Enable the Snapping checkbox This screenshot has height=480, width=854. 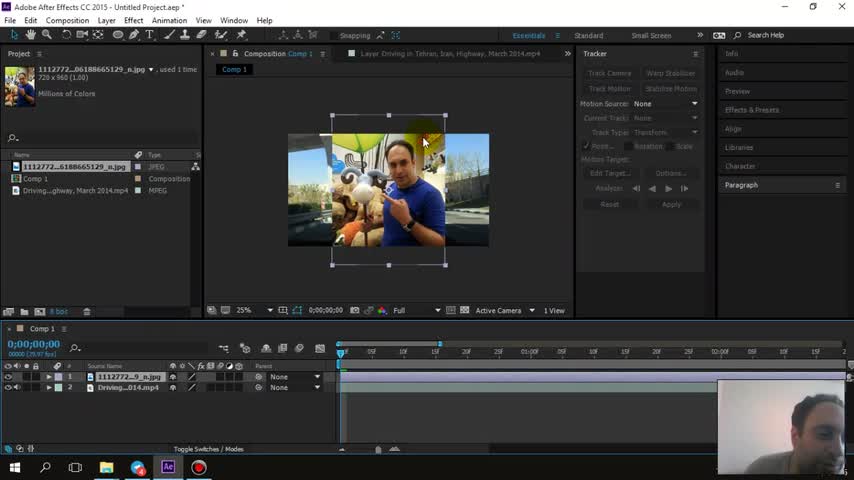[x=333, y=36]
